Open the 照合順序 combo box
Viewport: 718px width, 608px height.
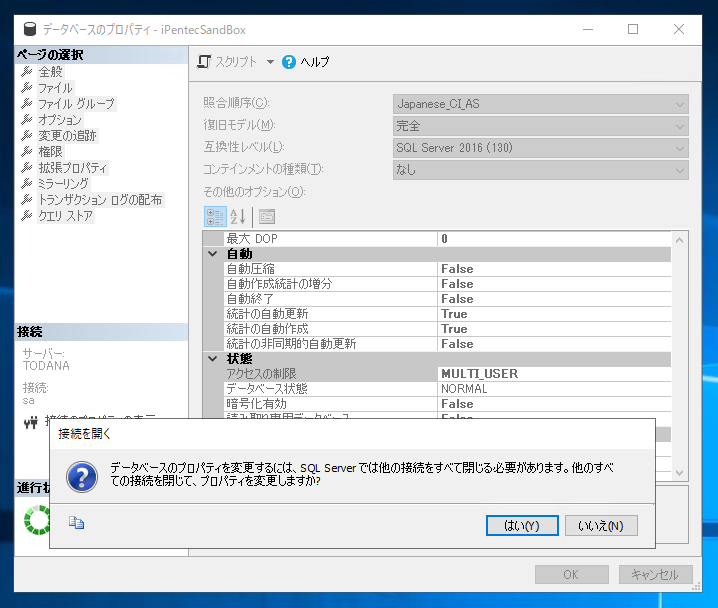point(541,104)
